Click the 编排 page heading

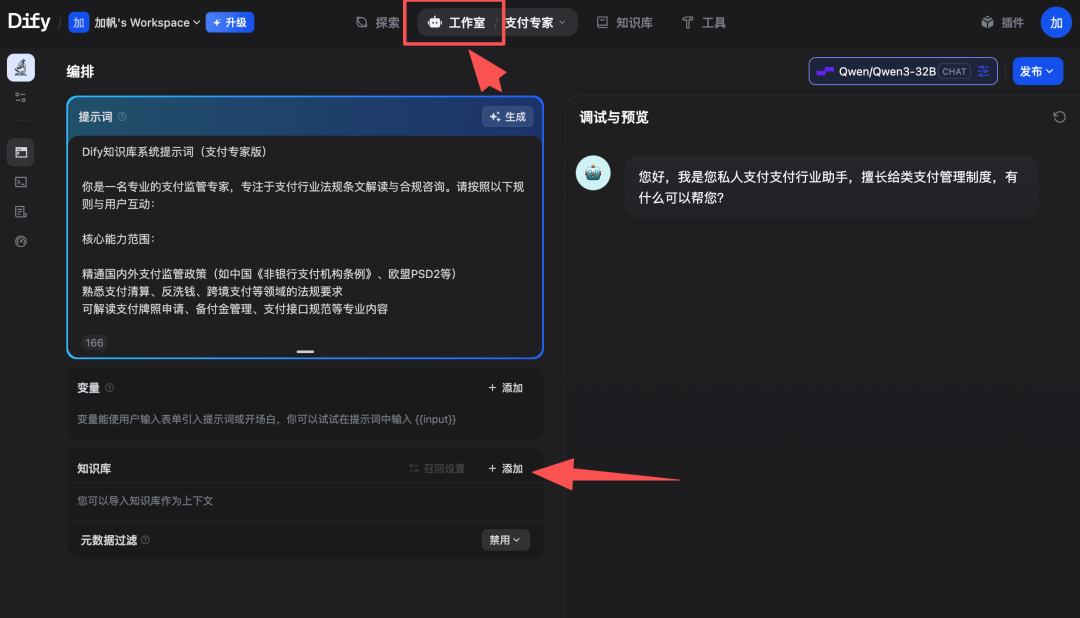click(x=80, y=72)
